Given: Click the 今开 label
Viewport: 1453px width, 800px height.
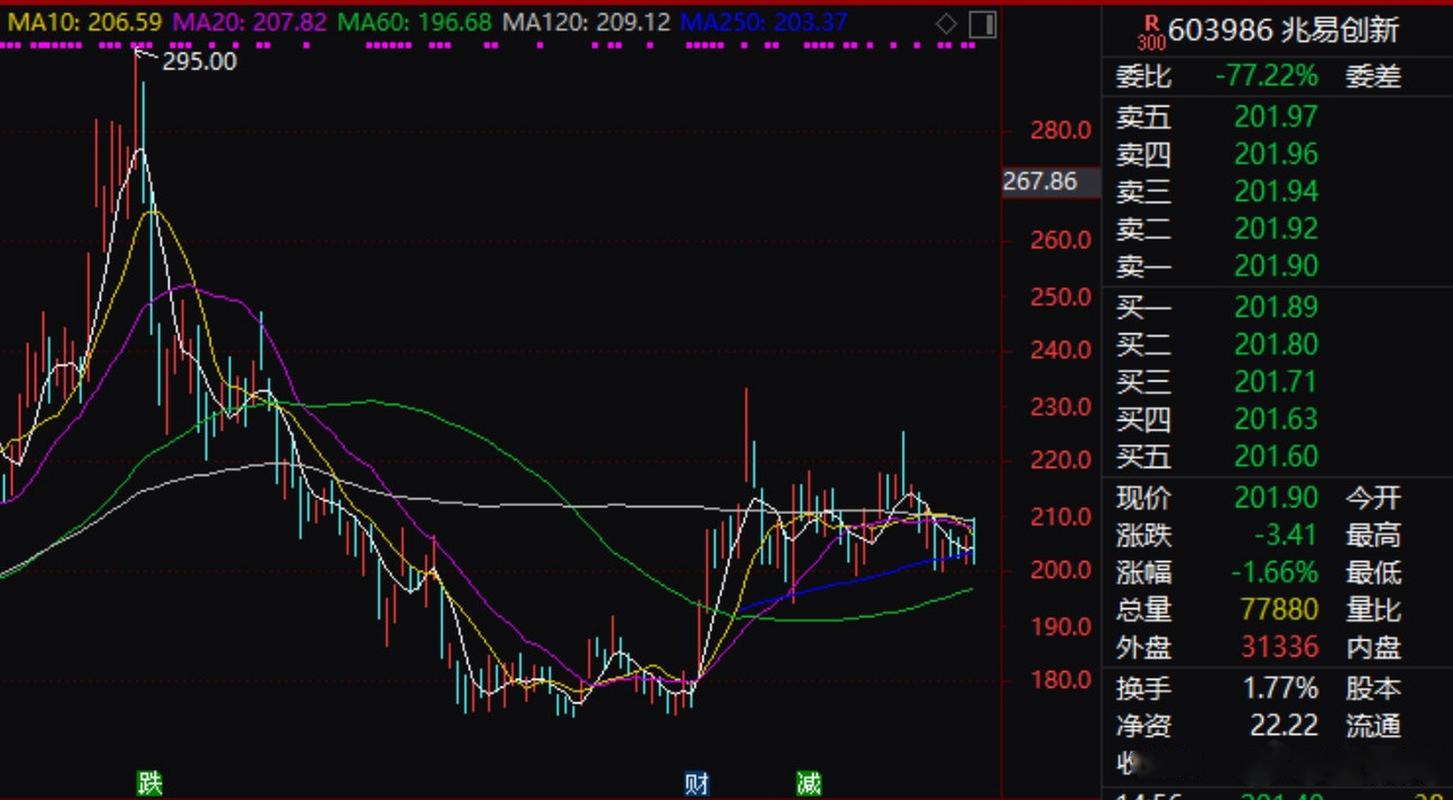Looking at the screenshot, I should click(x=1373, y=498).
